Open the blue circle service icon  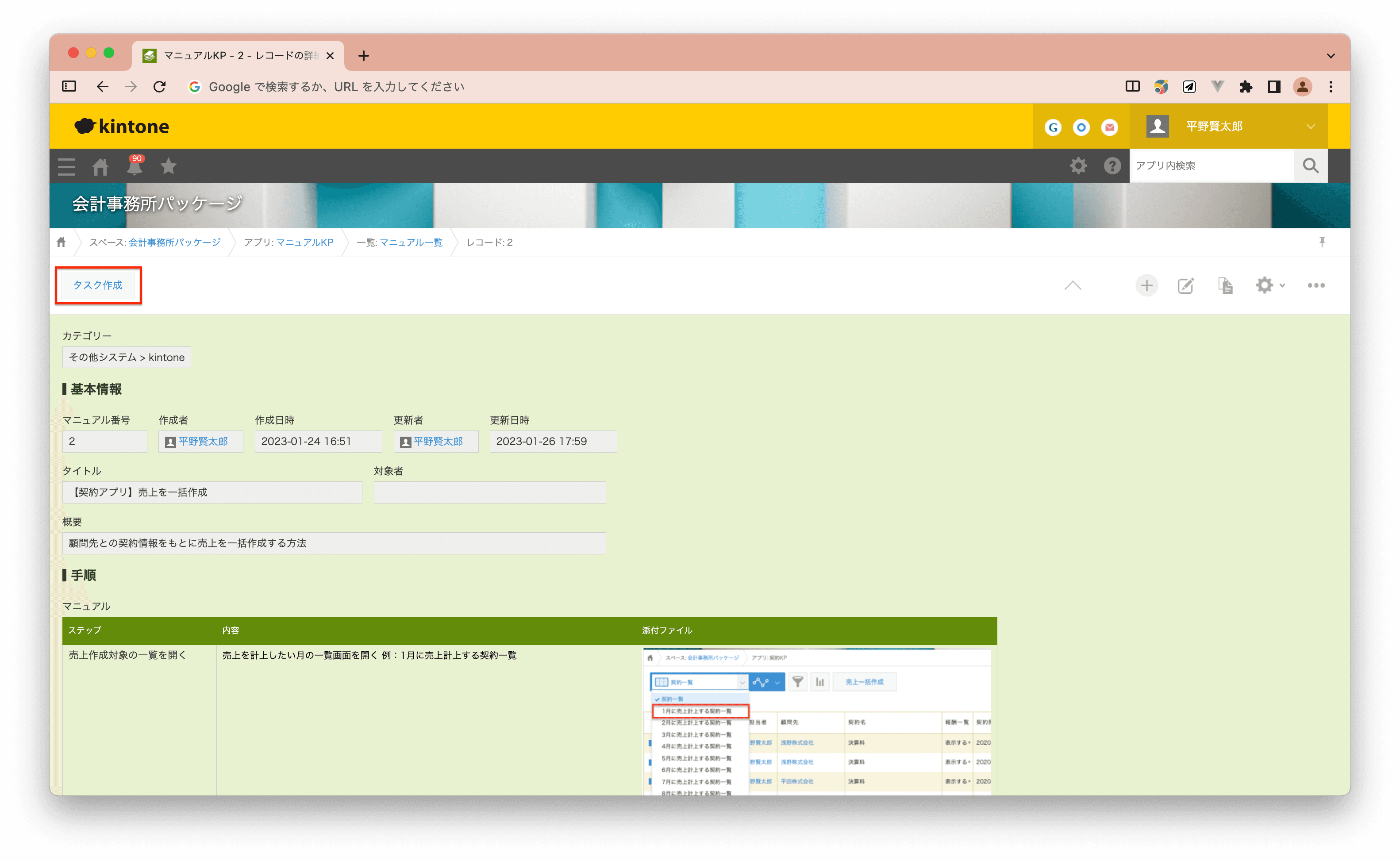1081,127
